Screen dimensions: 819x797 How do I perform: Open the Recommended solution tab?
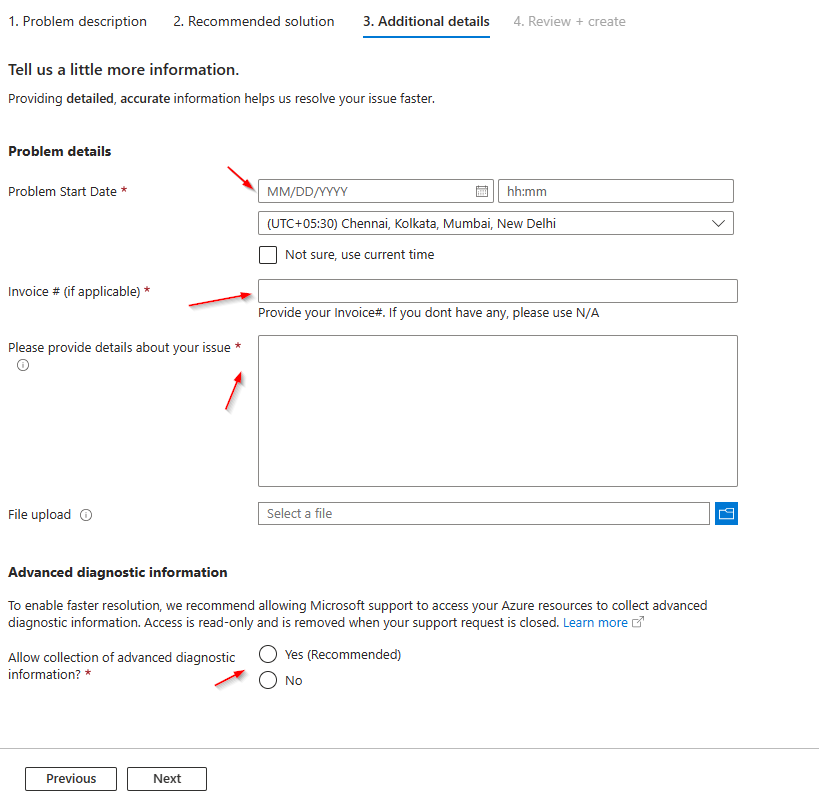tap(253, 21)
